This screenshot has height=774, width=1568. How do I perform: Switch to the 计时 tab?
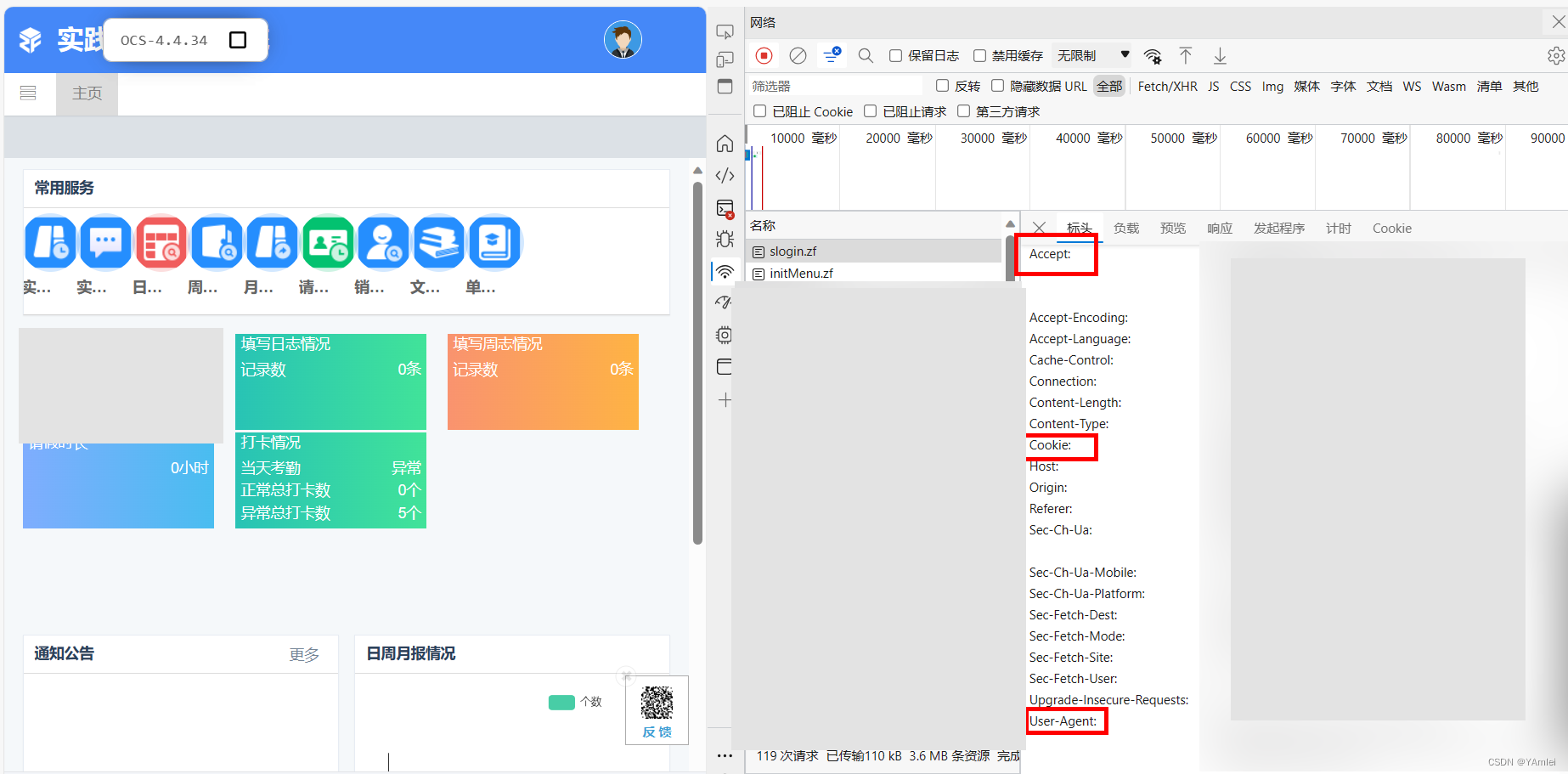pyautogui.click(x=1339, y=229)
